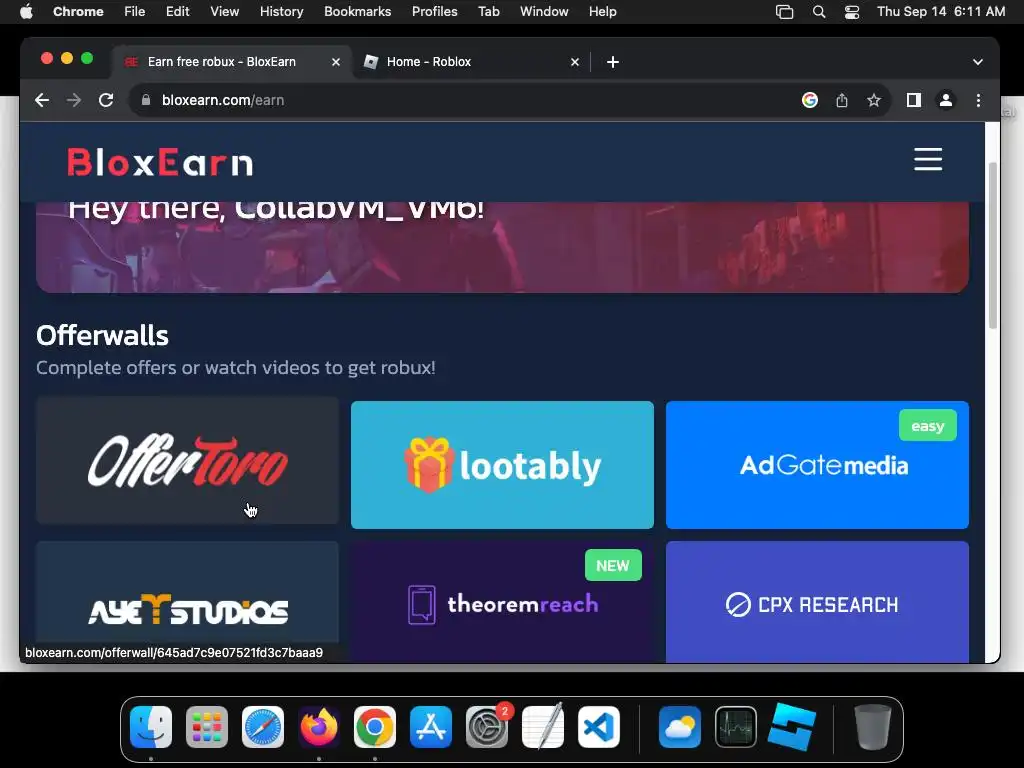
Task: Bookmark this page with the star
Action: tap(874, 100)
